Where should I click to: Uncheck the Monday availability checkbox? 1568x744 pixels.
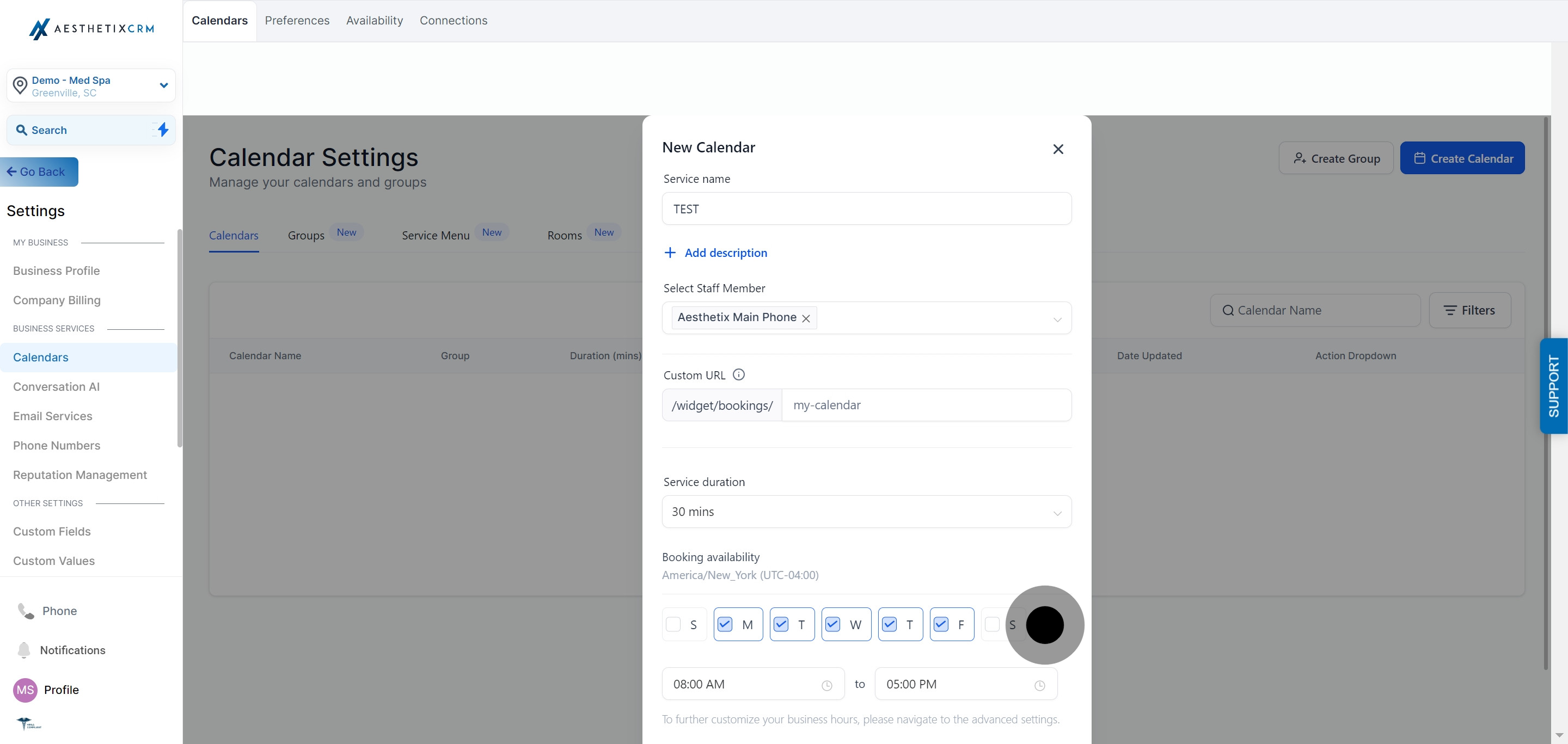[724, 624]
